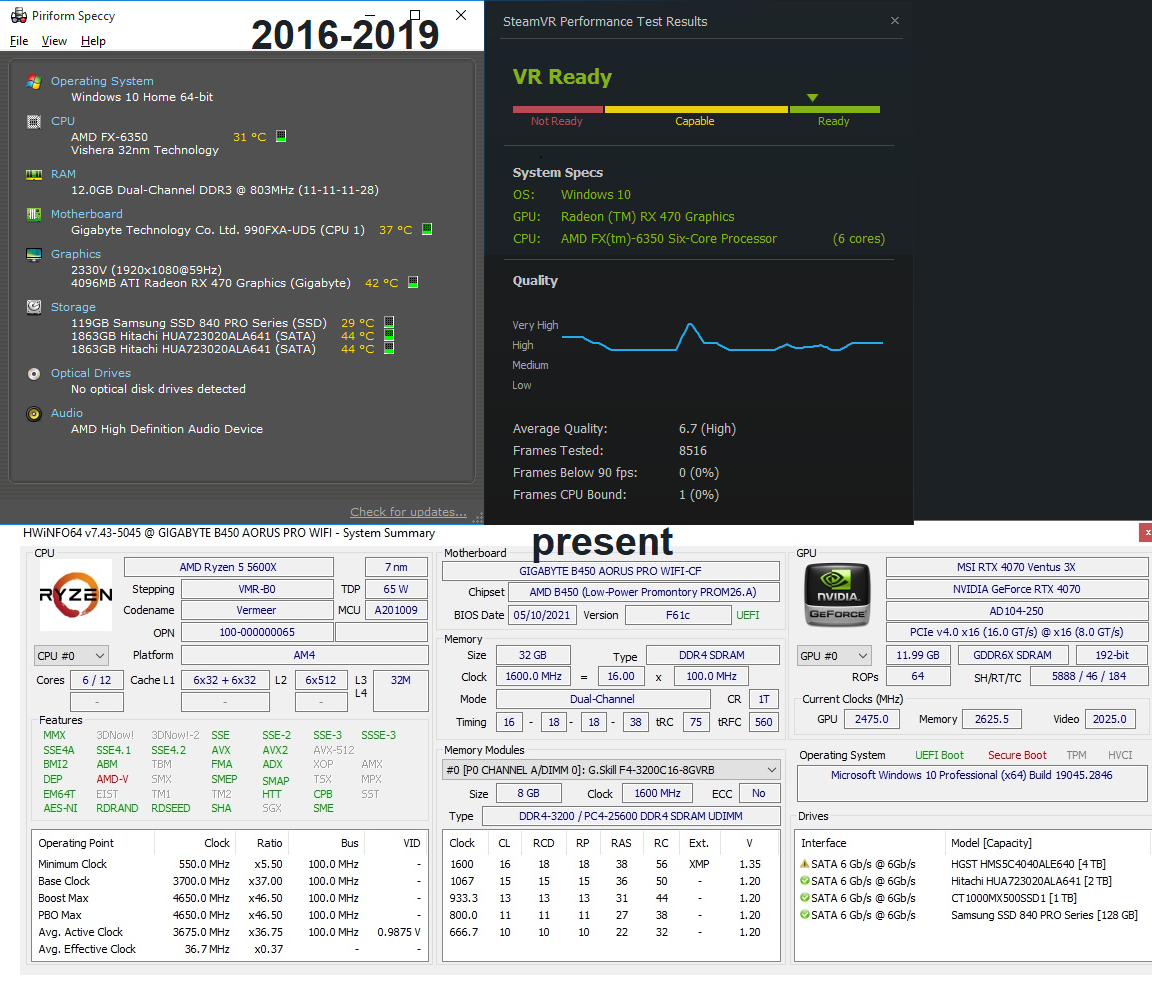
Task: Click the GPU clock value 2475.0
Action: coord(871,719)
